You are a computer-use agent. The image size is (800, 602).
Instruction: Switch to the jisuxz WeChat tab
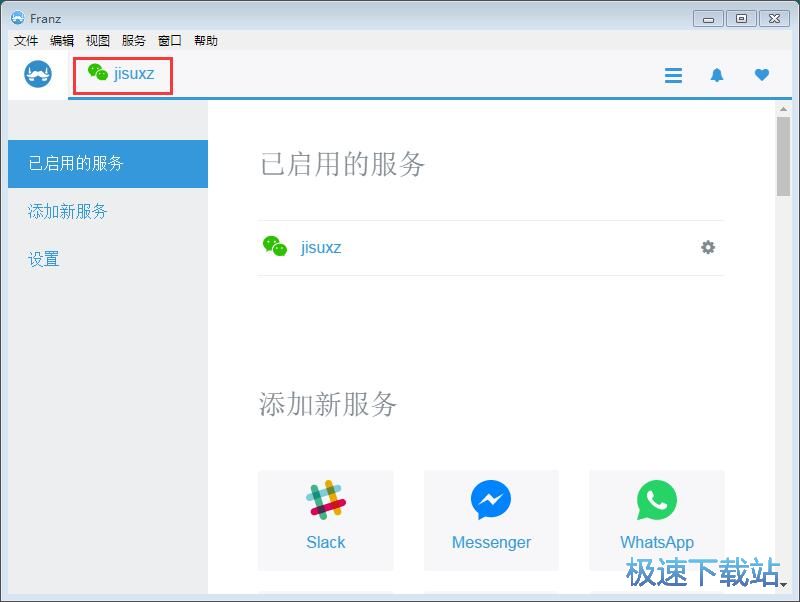[x=122, y=75]
